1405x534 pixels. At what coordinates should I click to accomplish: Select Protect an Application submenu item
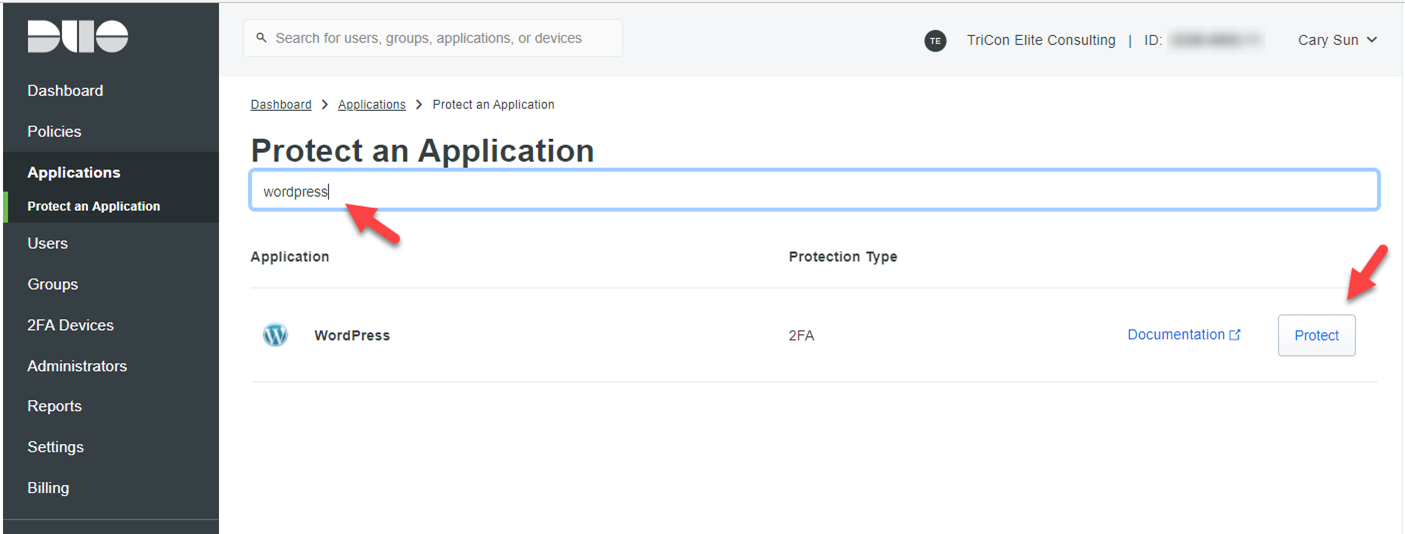(94, 206)
